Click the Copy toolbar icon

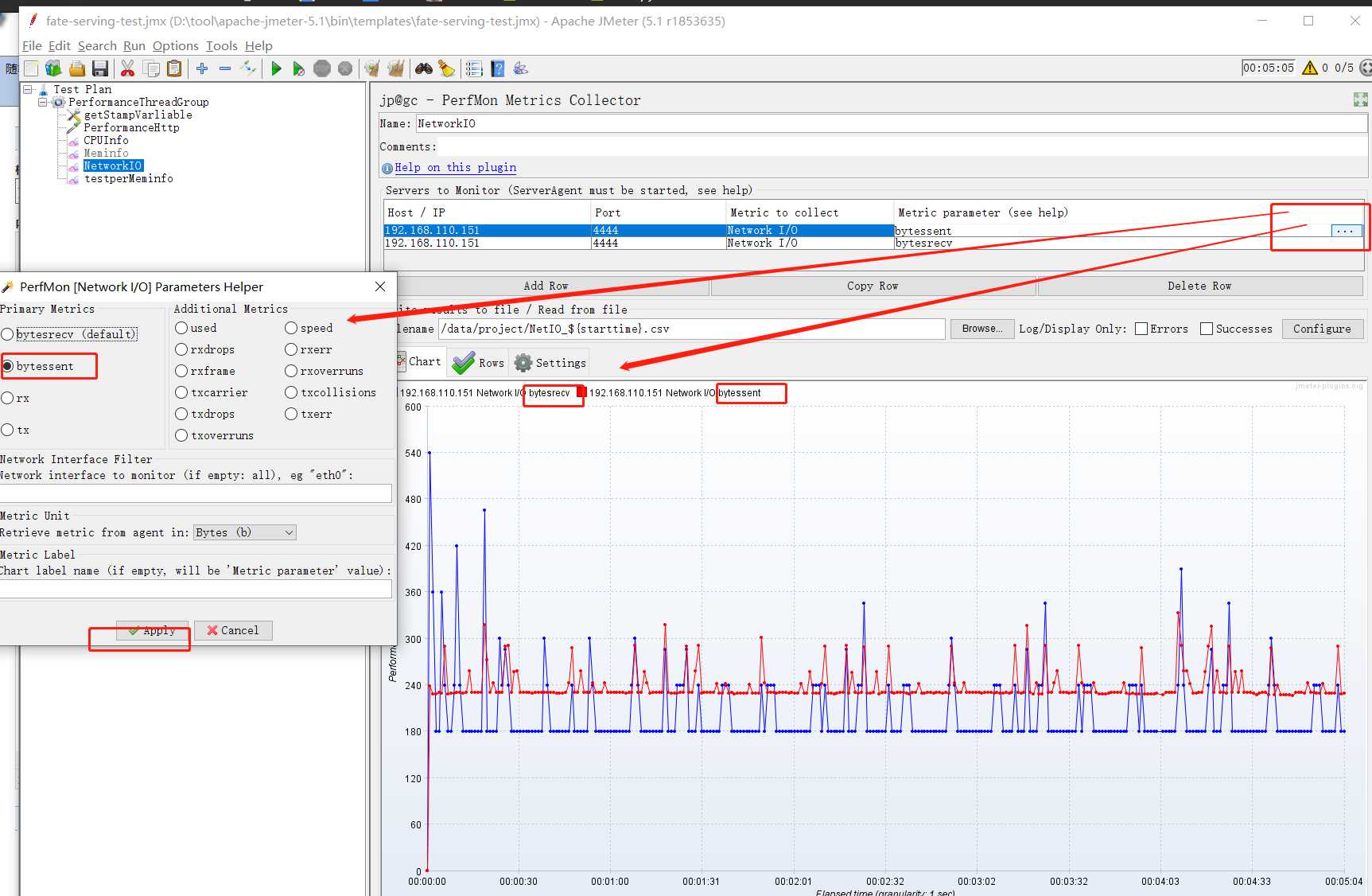[151, 68]
